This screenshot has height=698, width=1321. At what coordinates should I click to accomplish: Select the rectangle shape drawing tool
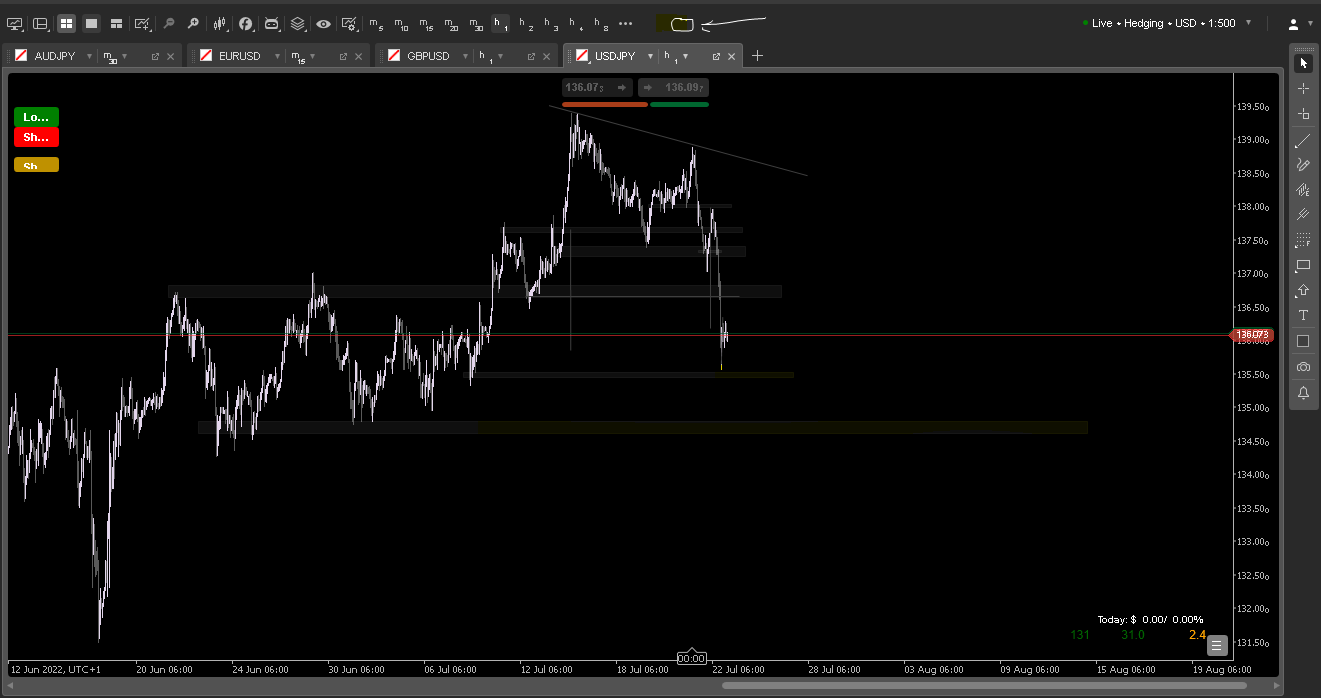coord(1303,266)
